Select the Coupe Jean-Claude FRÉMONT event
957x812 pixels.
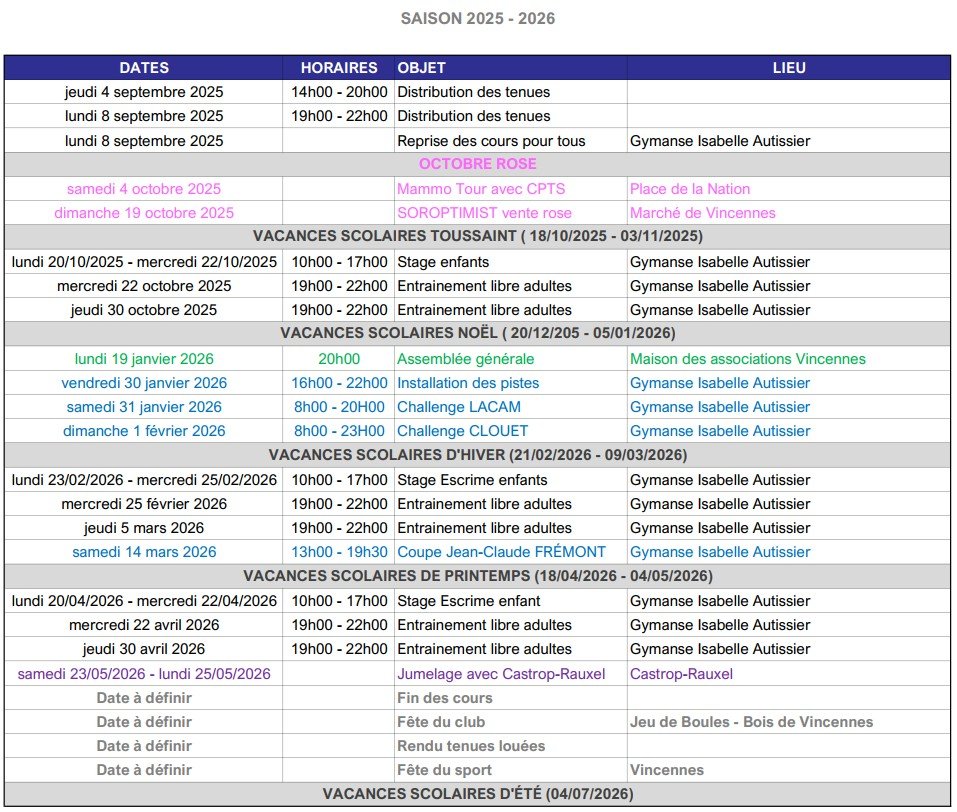pyautogui.click(x=501, y=552)
